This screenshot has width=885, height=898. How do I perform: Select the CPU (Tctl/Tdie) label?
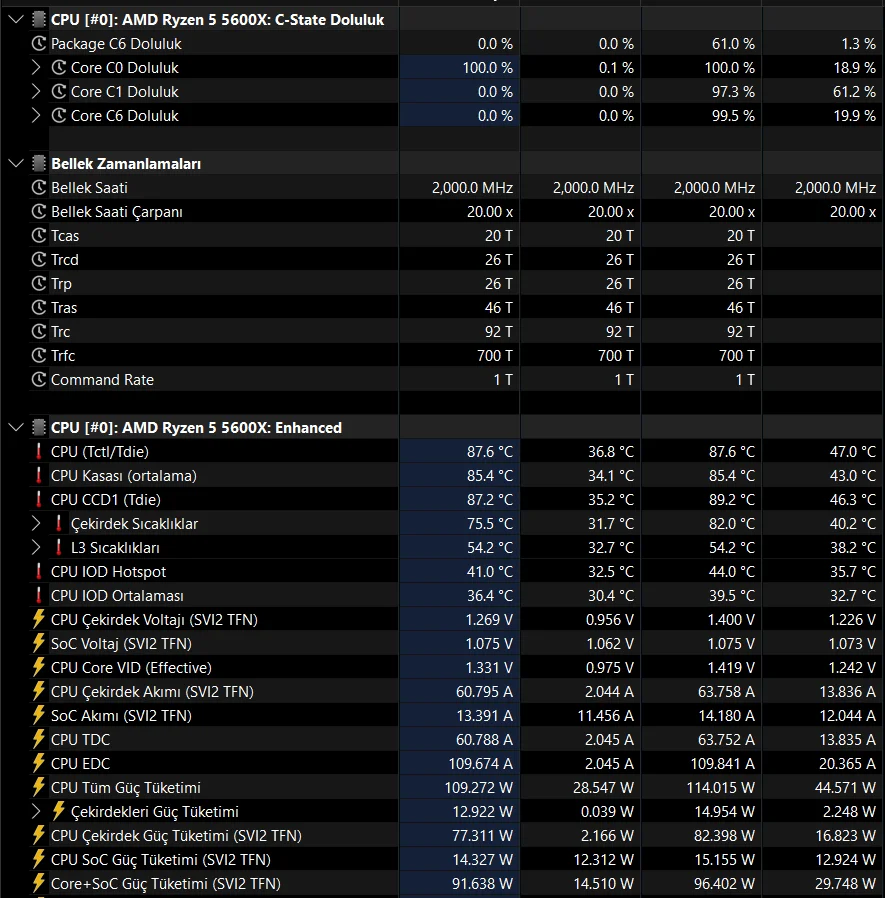click(x=100, y=452)
